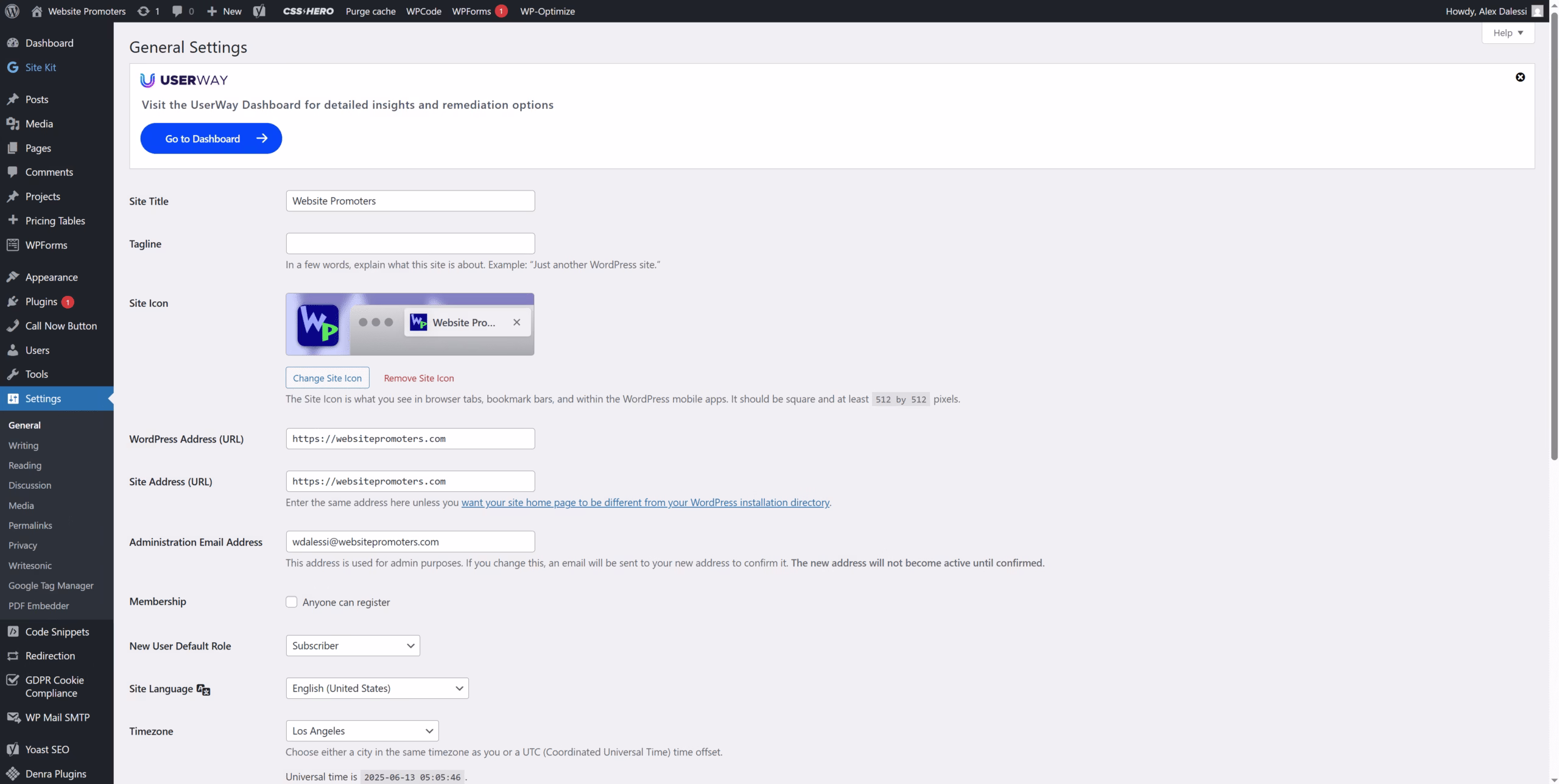Open the Writing settings submenu
The height and width of the screenshot is (784, 1559).
pos(23,446)
